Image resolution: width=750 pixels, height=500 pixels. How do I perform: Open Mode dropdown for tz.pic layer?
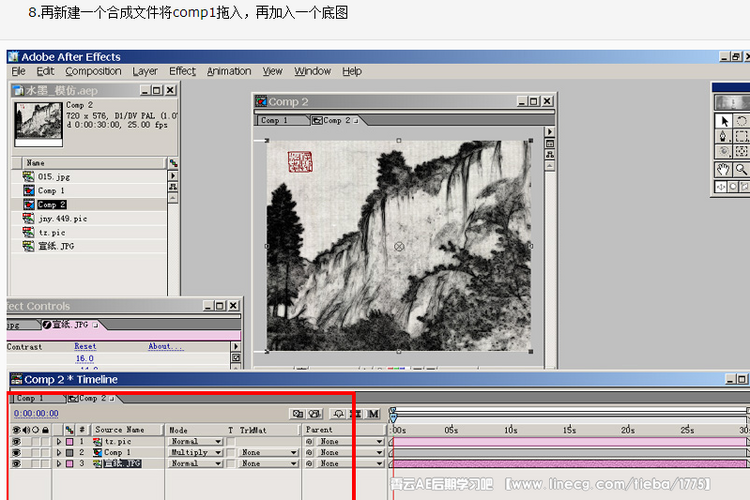coord(196,441)
